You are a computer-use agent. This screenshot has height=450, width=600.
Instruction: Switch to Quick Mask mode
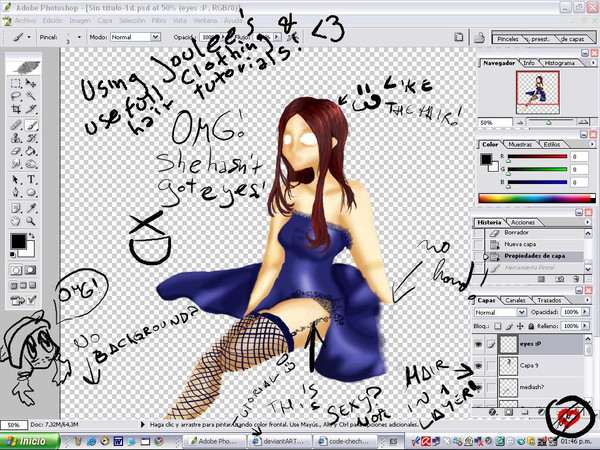(x=30, y=270)
